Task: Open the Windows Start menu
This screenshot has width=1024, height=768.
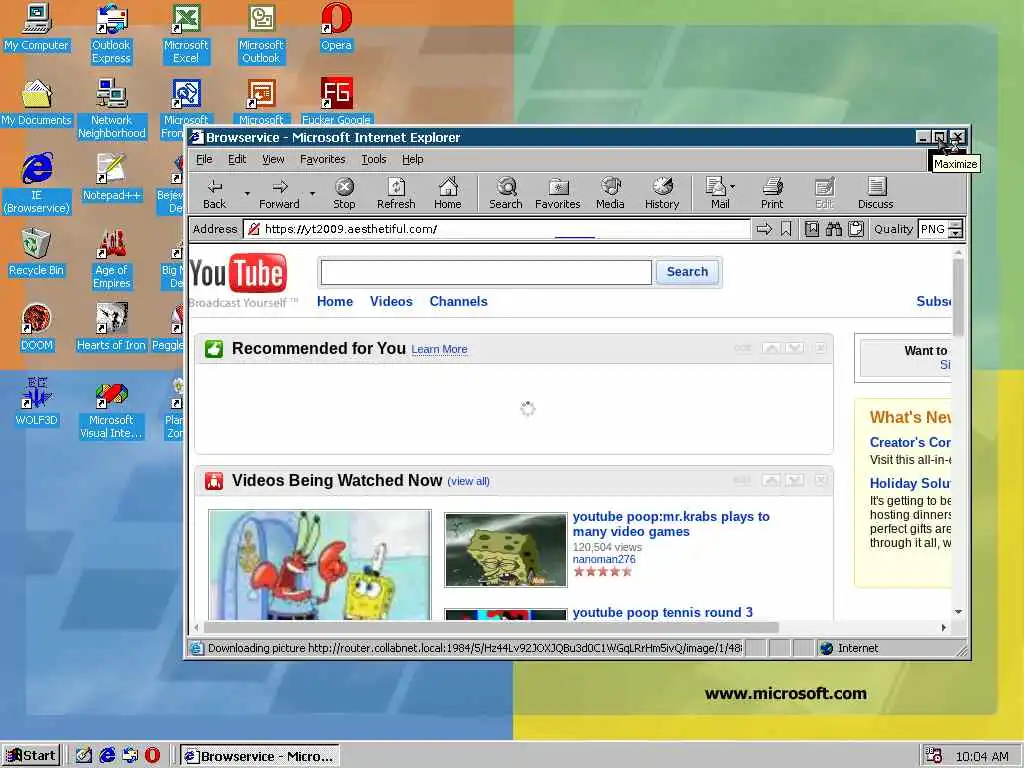Action: click(x=31, y=756)
